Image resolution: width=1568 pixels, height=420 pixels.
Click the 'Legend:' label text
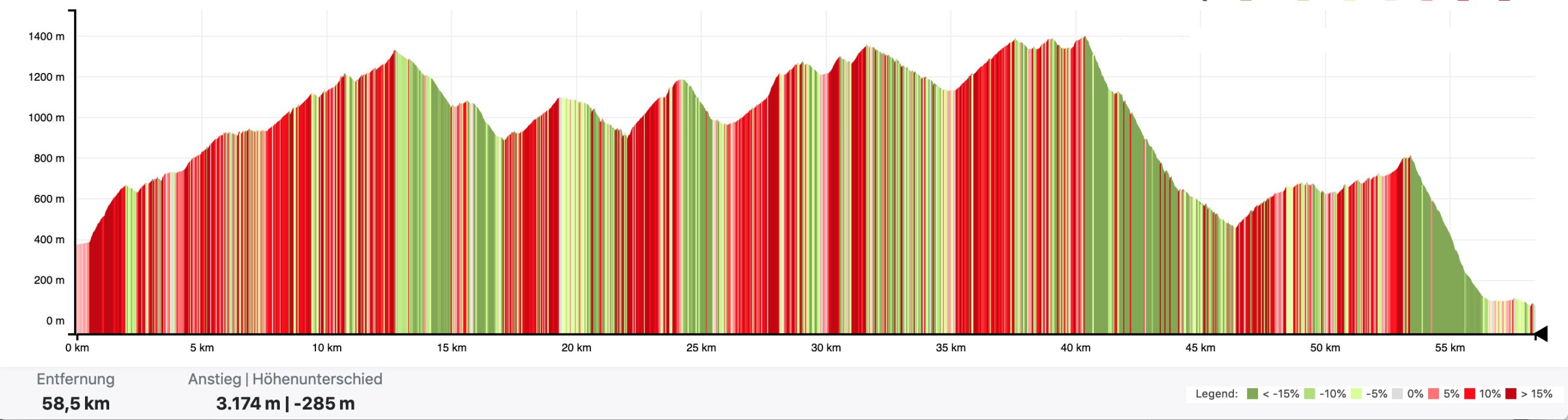point(1216,394)
